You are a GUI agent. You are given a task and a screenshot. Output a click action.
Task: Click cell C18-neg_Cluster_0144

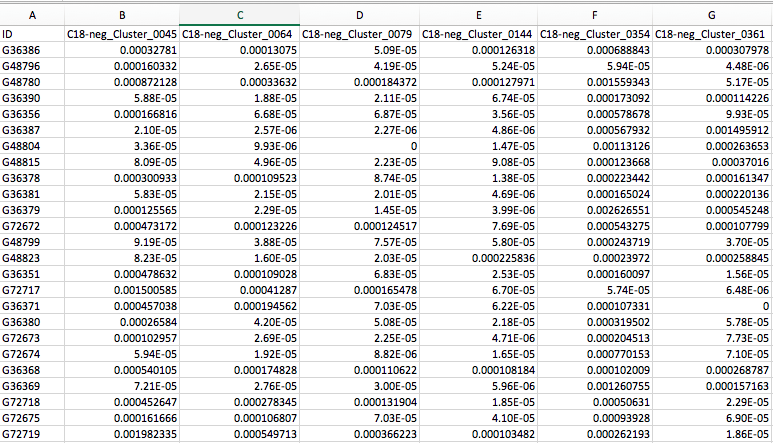click(478, 34)
